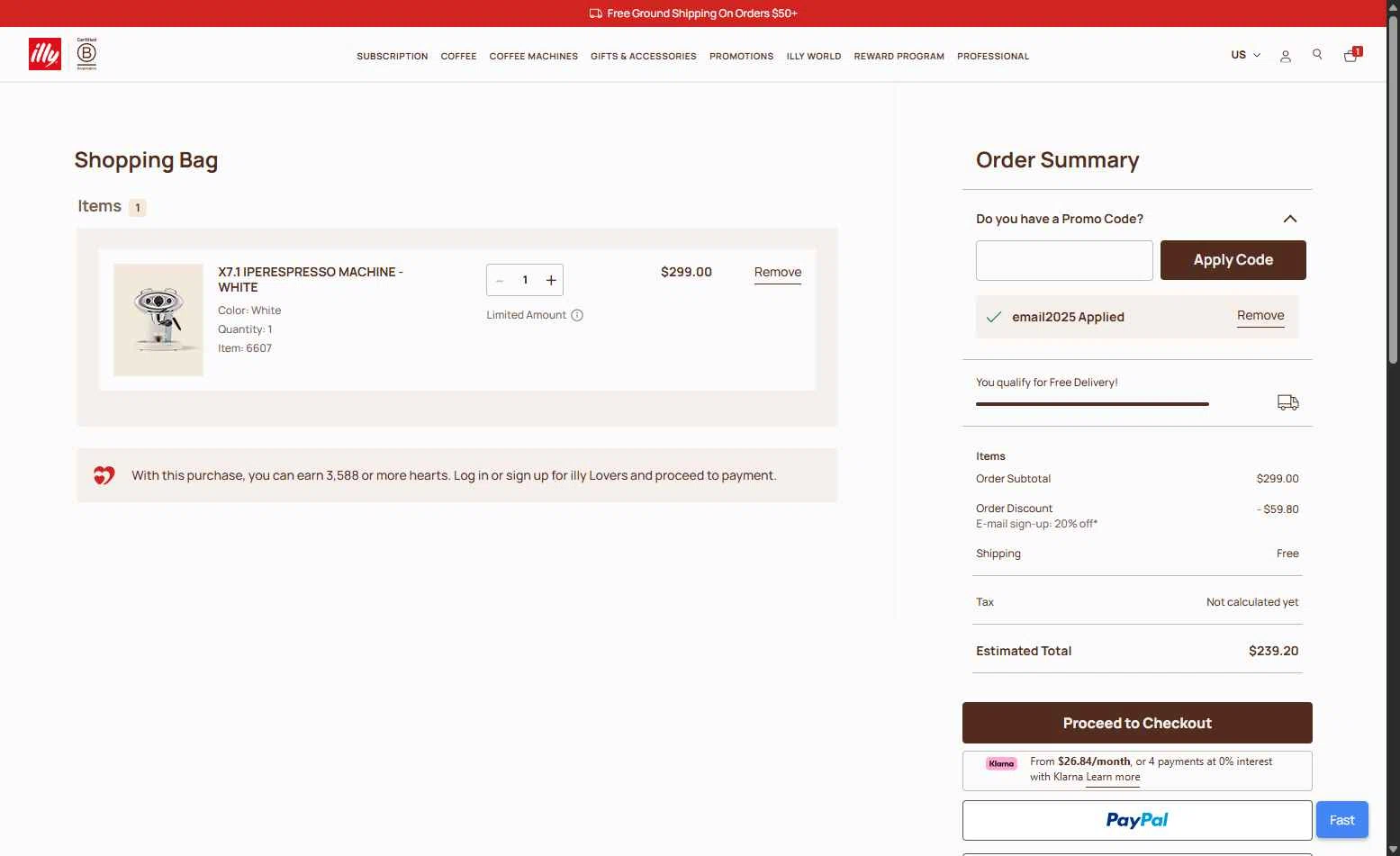The image size is (1400, 856).
Task: Click the Limited Amount info icon
Action: (577, 315)
